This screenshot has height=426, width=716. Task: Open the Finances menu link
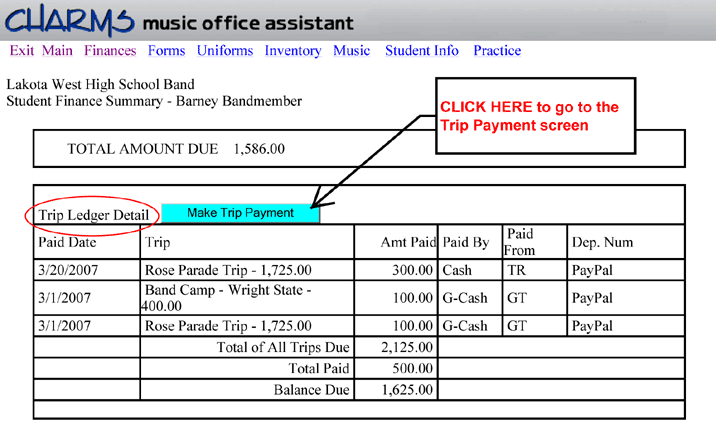(110, 50)
